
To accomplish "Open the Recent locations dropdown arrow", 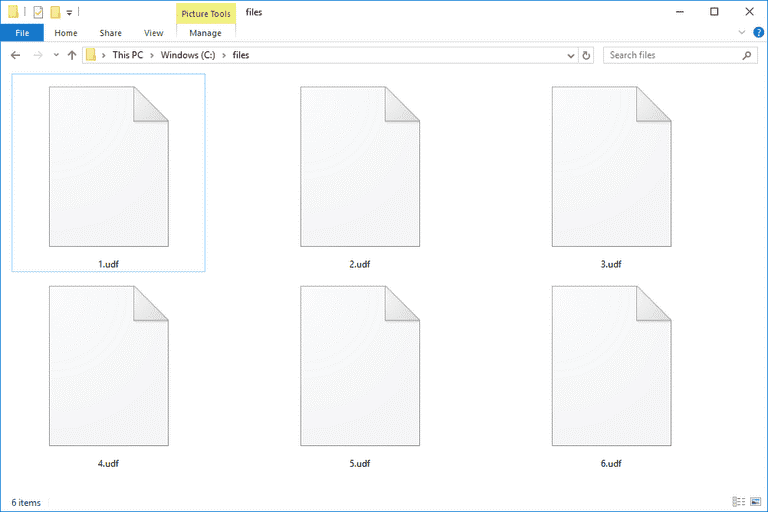I will [55, 56].
